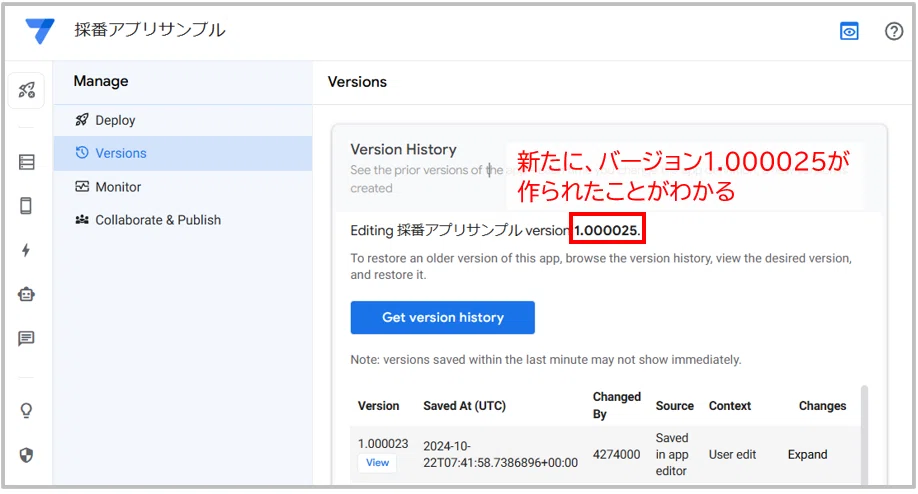Click the Changed By column header
918x494 pixels.
(616, 405)
